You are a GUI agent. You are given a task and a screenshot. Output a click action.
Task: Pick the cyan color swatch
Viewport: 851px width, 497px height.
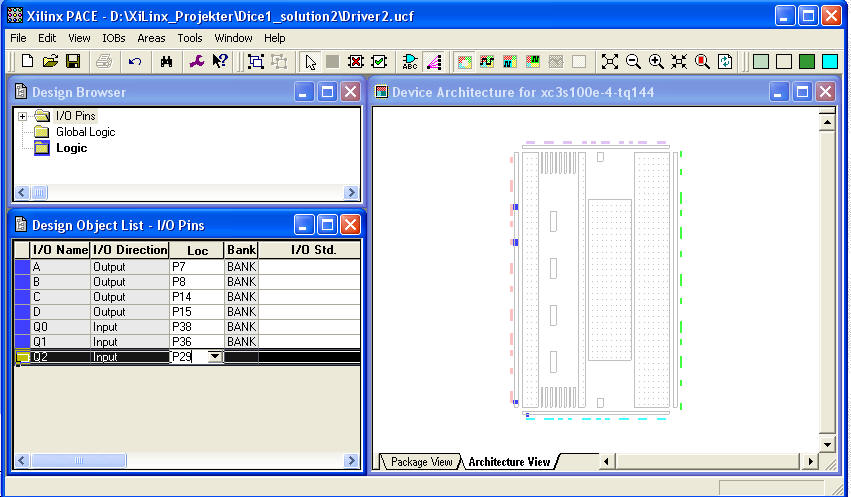pyautogui.click(x=830, y=61)
